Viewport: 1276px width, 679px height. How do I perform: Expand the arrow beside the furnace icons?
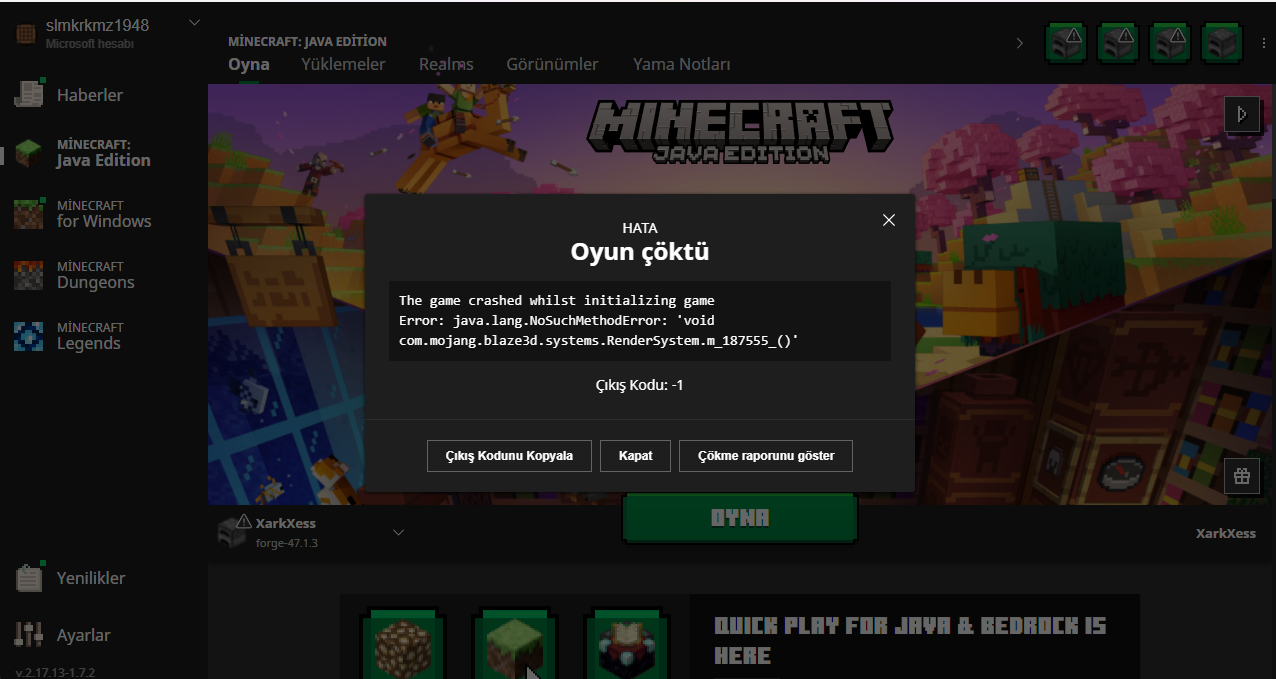tap(1020, 44)
